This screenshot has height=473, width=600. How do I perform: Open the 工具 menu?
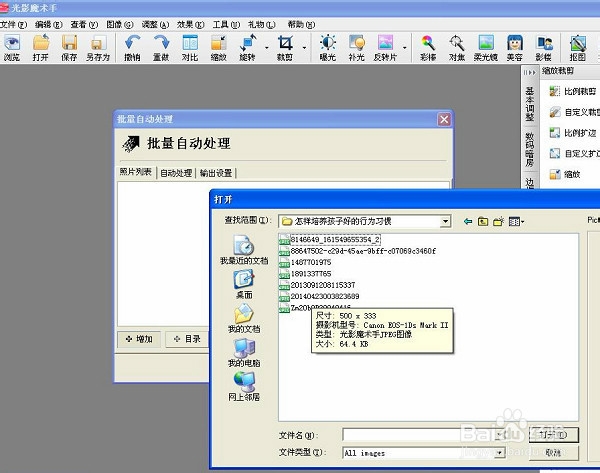pos(226,24)
